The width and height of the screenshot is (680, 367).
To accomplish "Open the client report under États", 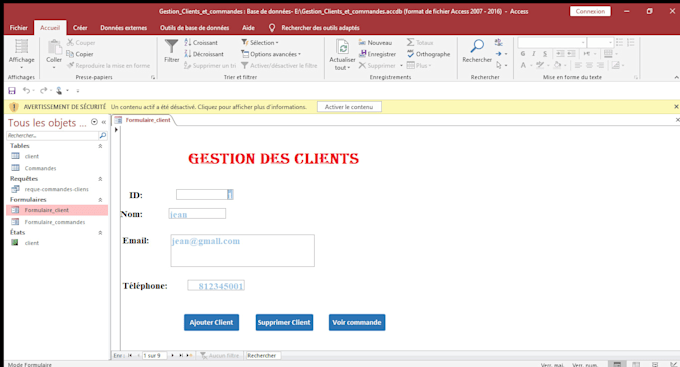I will click(32, 243).
